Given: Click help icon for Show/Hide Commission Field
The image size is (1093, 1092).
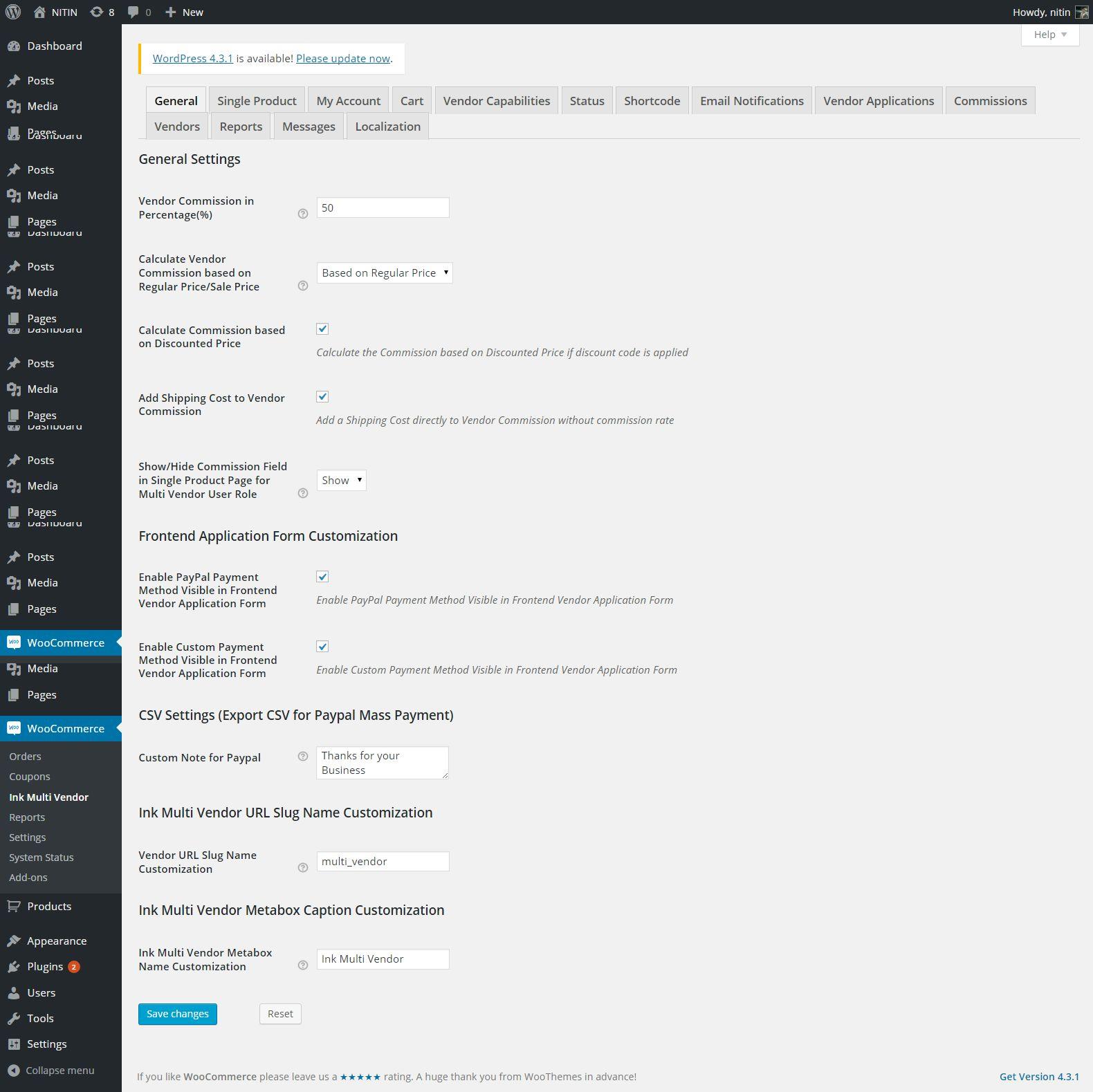Looking at the screenshot, I should [x=302, y=493].
